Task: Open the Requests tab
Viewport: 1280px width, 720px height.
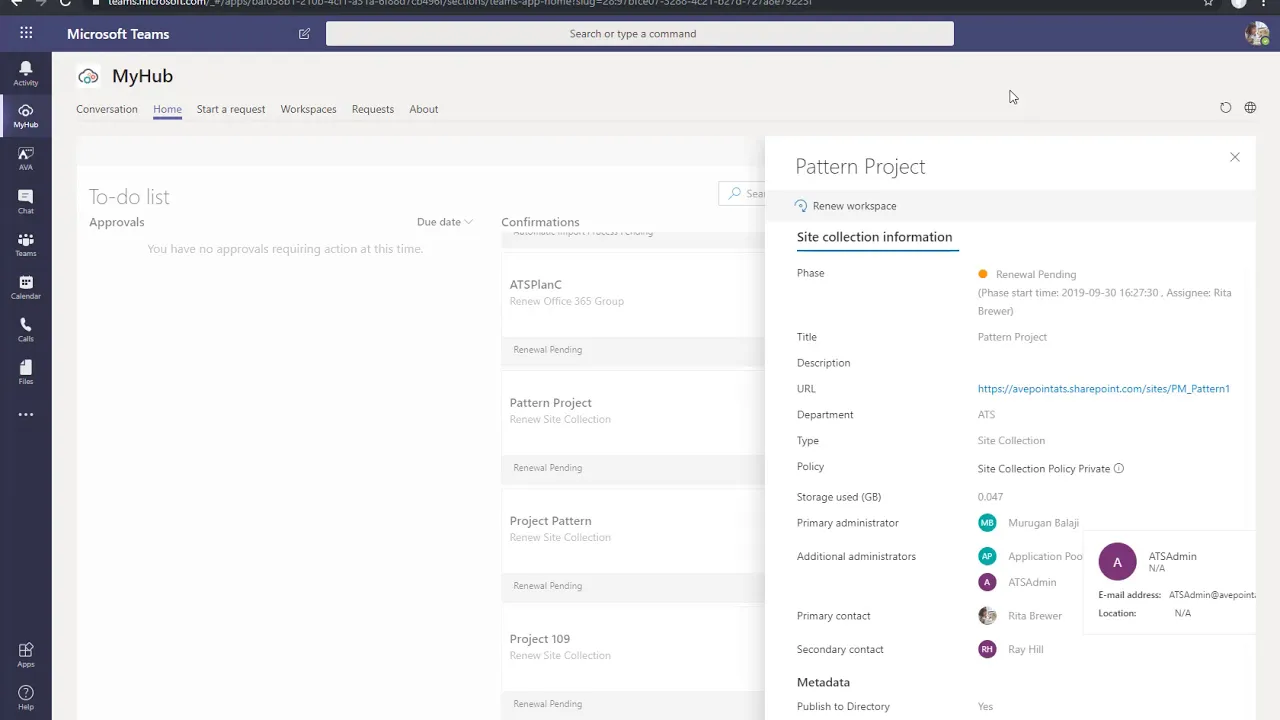Action: pyautogui.click(x=373, y=109)
